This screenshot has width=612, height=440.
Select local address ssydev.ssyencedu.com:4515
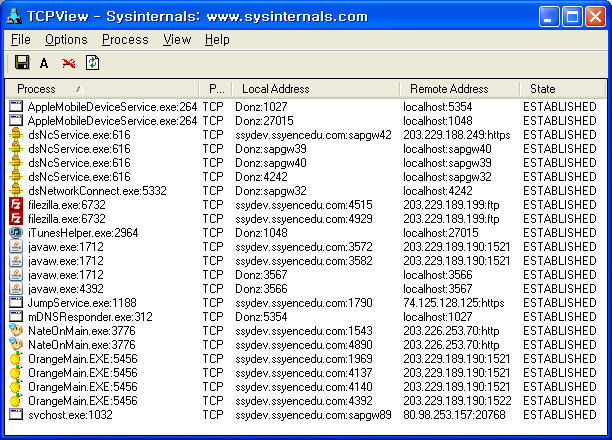pos(304,205)
